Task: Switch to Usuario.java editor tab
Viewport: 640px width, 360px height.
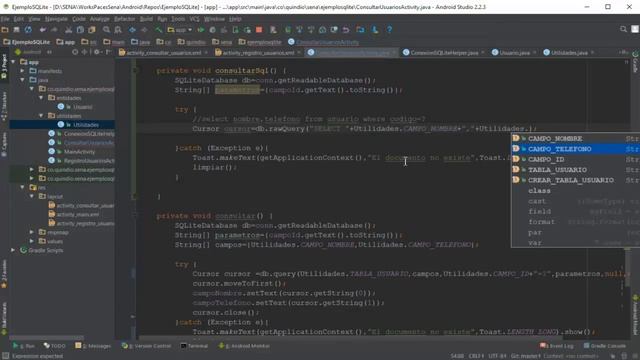Action: [x=514, y=53]
